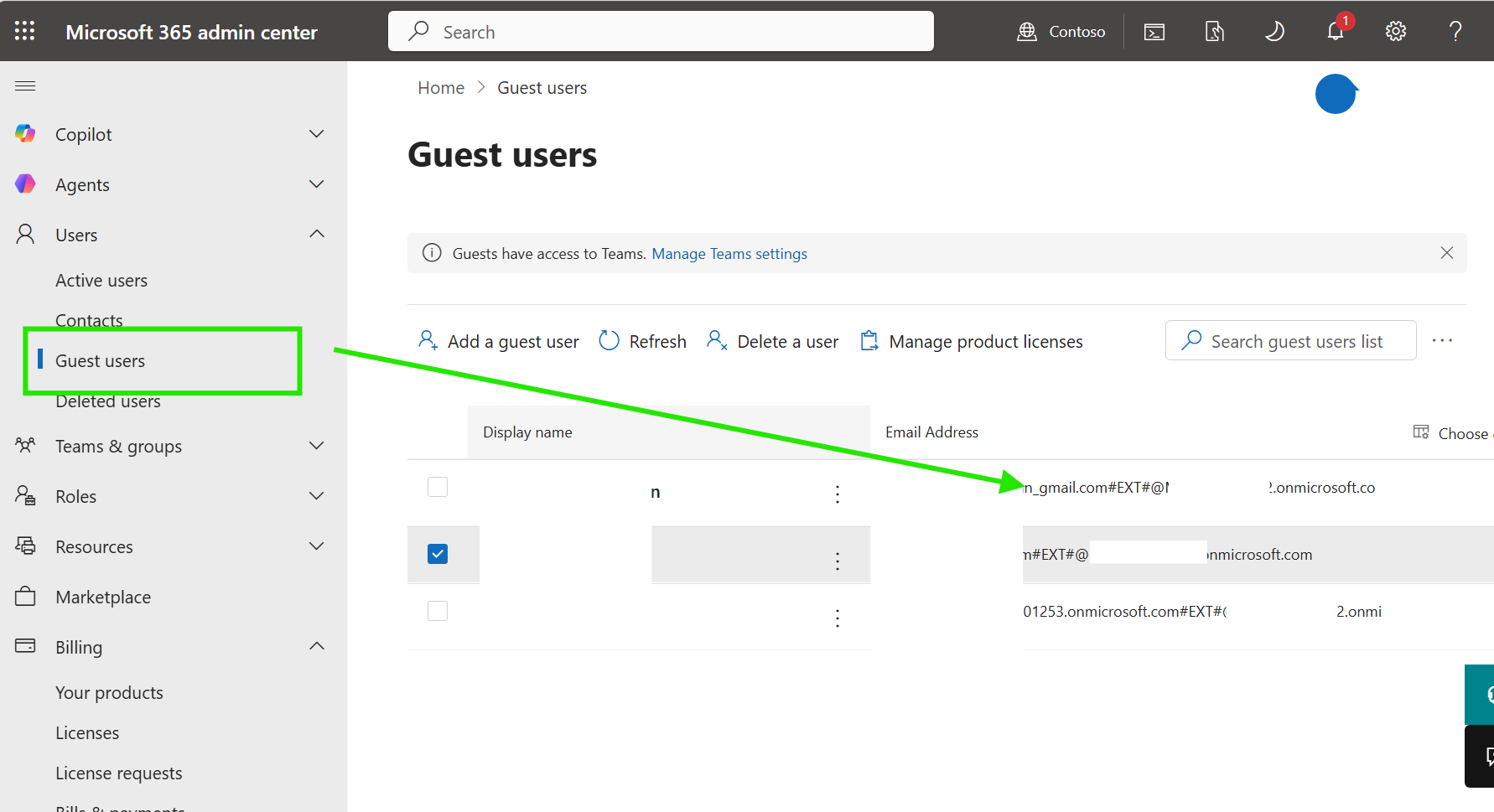
Task: Select Guest users in sidebar
Action: coord(100,361)
